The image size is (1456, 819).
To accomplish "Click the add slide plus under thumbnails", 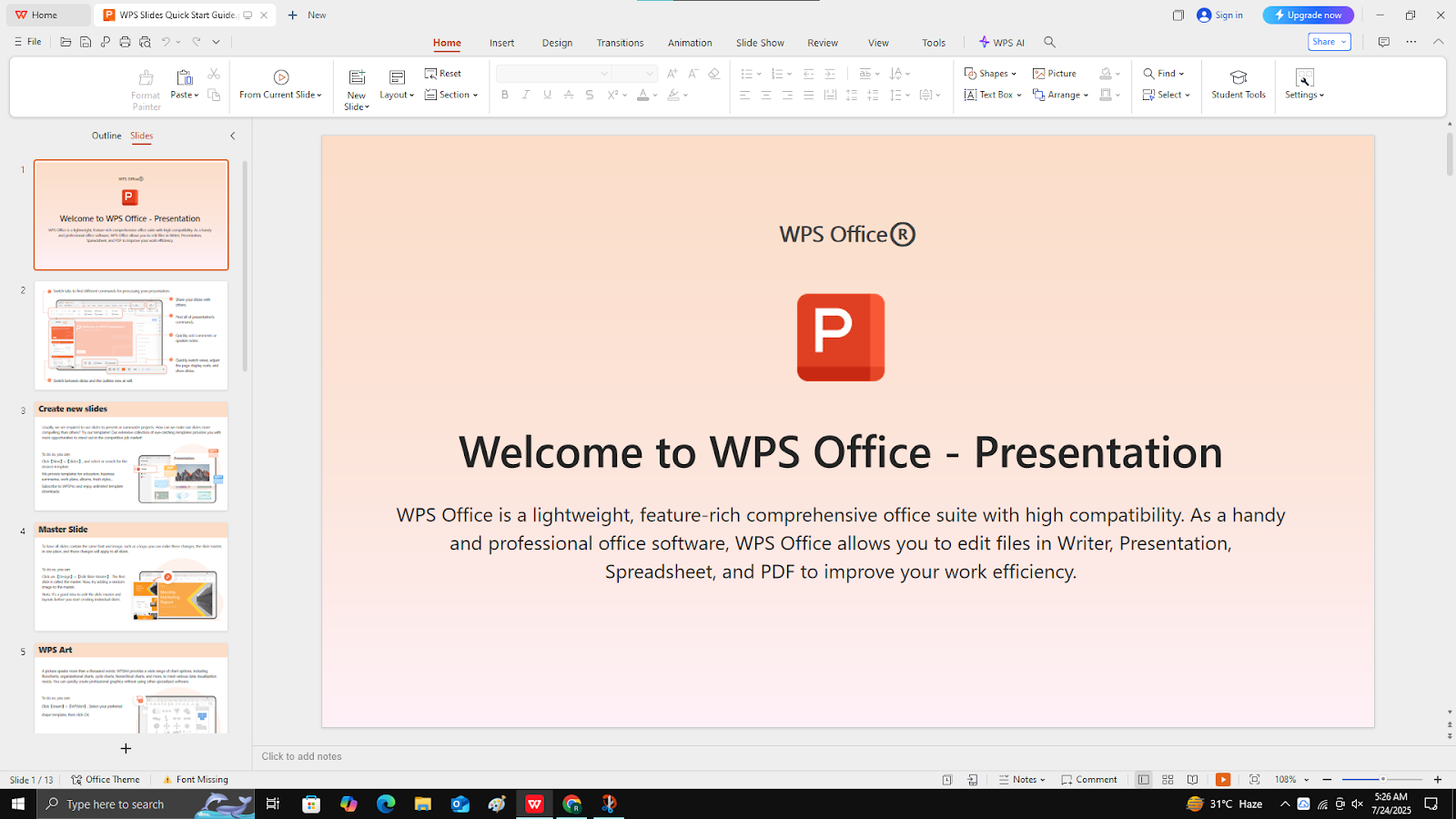I will click(126, 748).
